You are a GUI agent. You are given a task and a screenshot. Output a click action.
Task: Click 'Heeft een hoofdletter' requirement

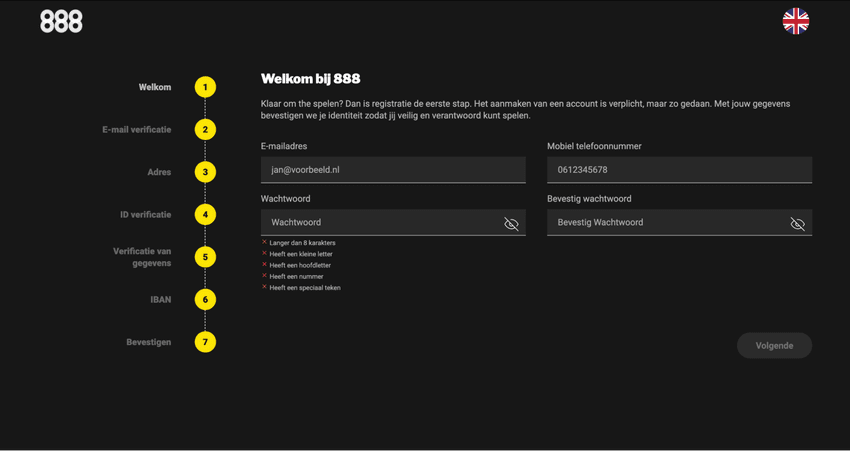click(300, 265)
